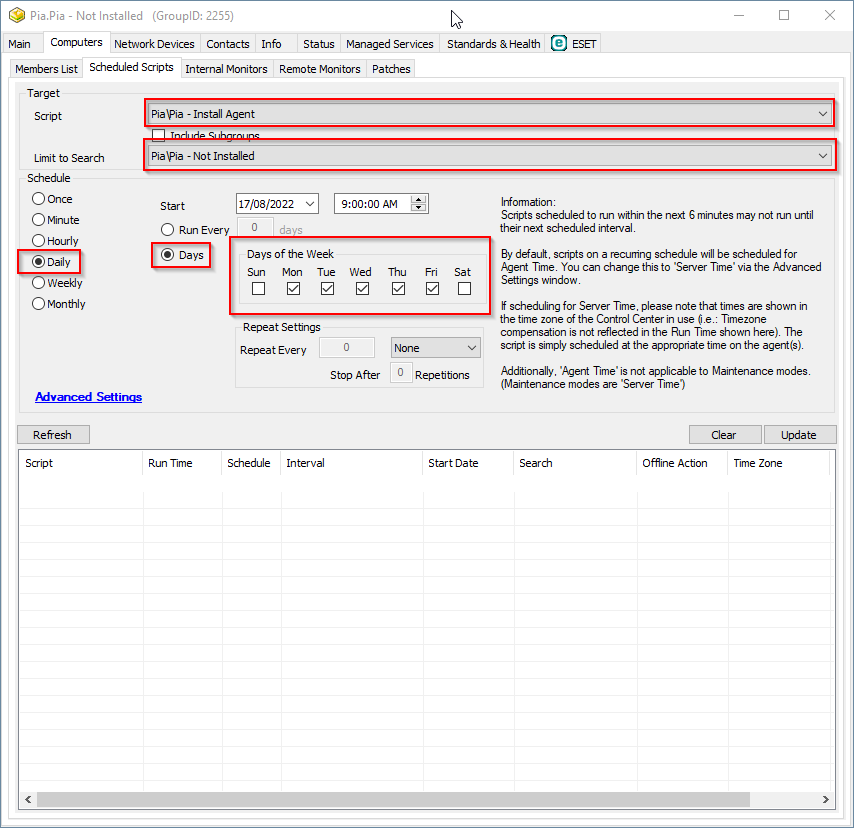Viewport: 854px width, 828px height.
Task: Click the ESET logo icon in tab bar
Action: (x=559, y=43)
